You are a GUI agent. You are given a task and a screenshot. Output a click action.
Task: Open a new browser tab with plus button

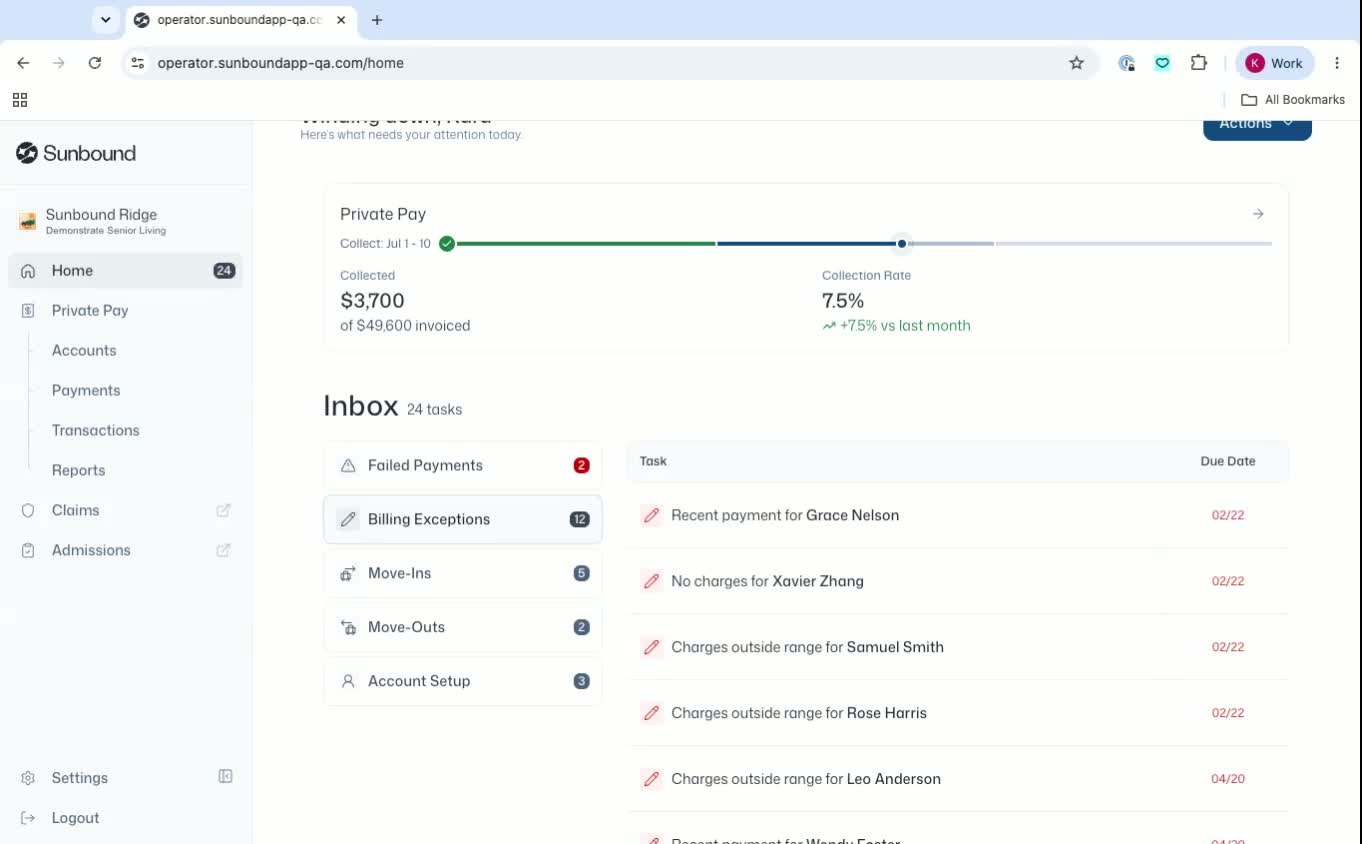(x=377, y=20)
